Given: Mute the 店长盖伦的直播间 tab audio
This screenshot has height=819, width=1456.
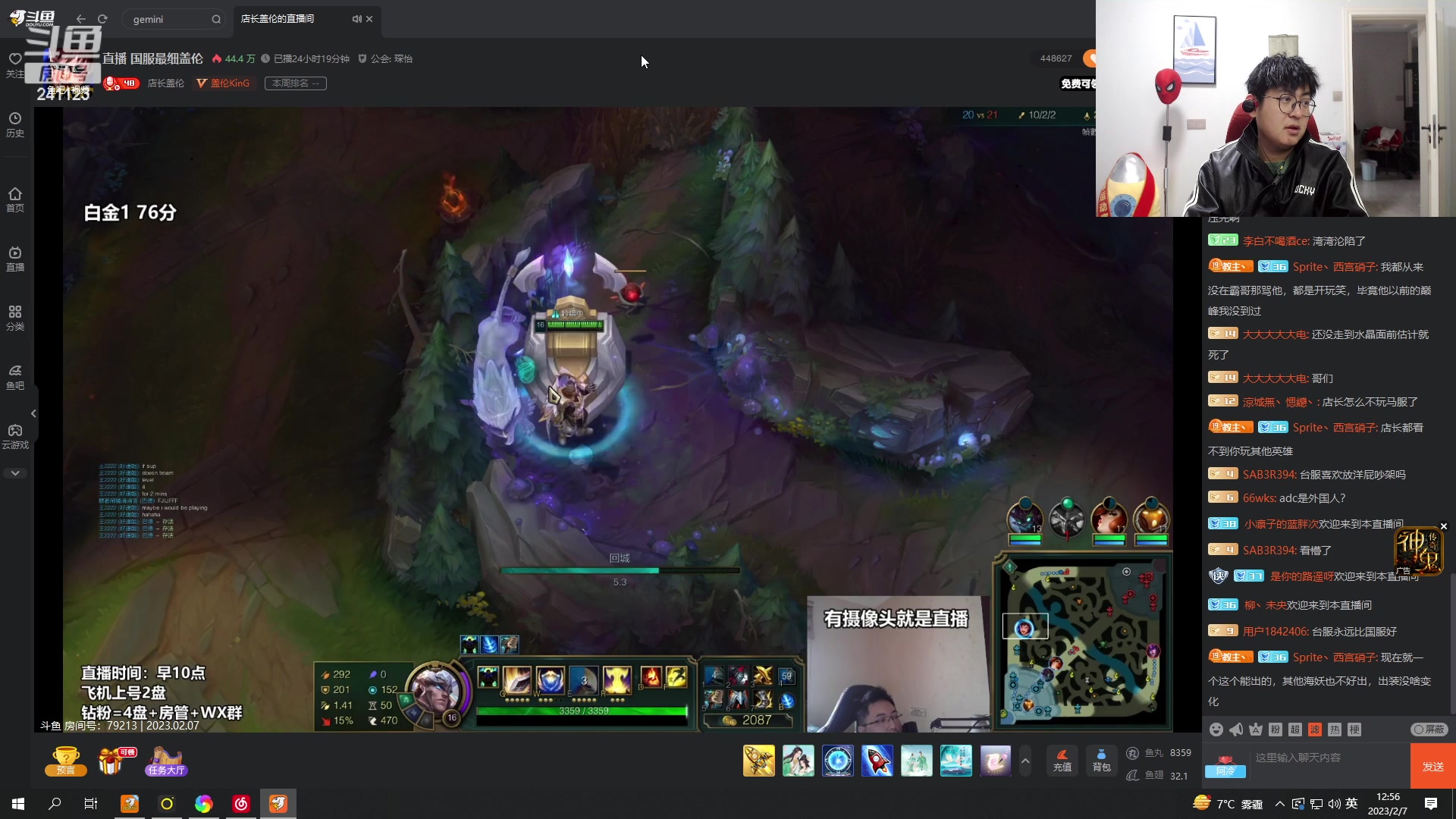Looking at the screenshot, I should (356, 19).
